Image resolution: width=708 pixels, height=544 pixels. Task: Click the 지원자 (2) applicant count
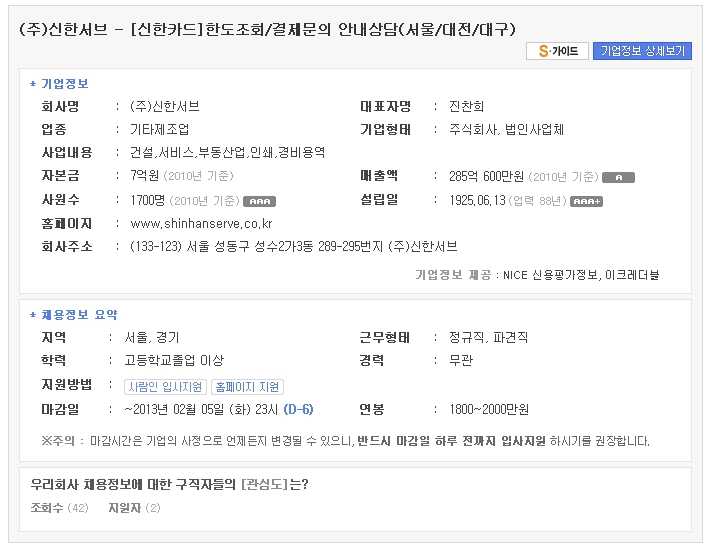[x=134, y=508]
